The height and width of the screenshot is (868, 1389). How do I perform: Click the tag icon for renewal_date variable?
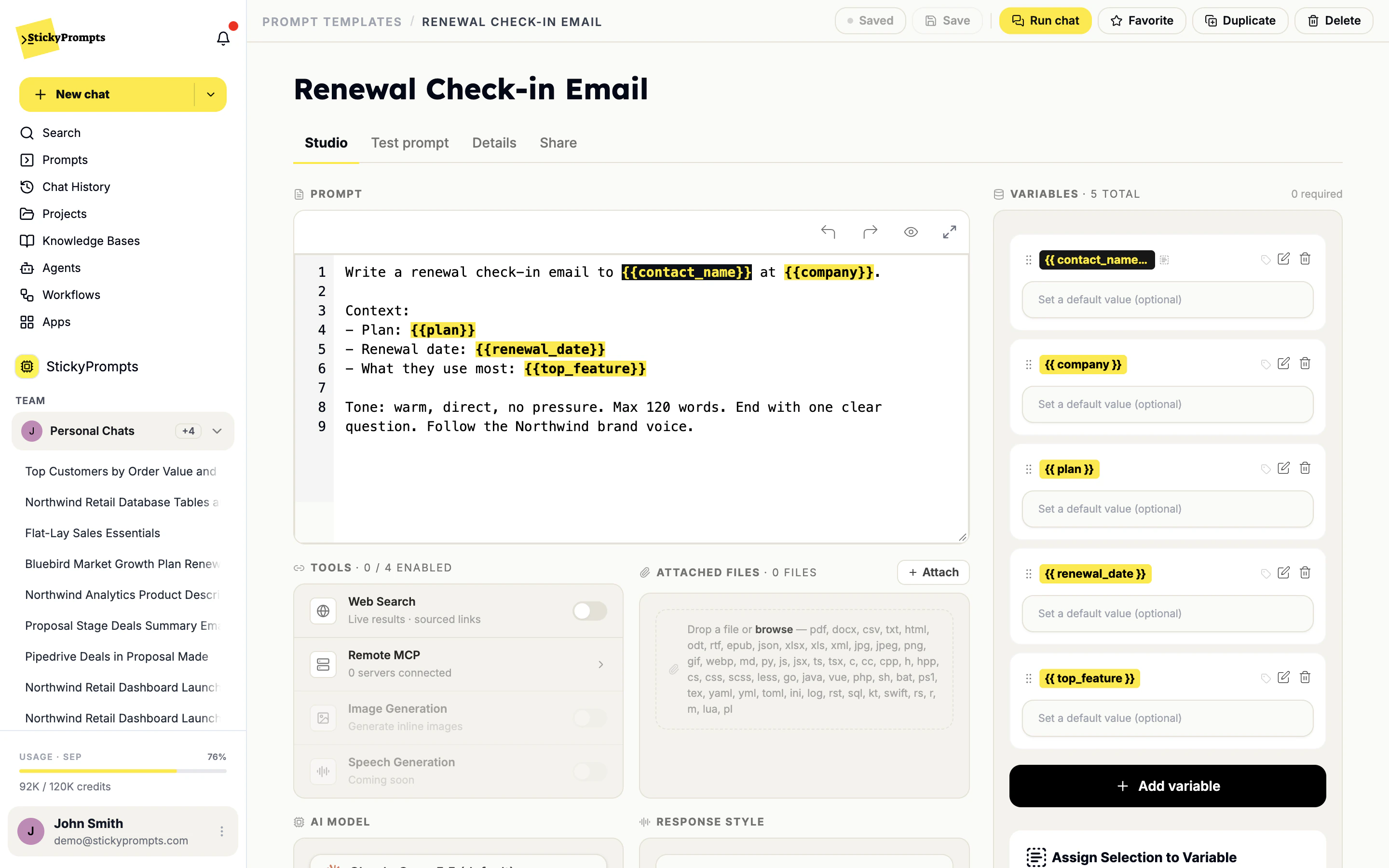coord(1265,573)
